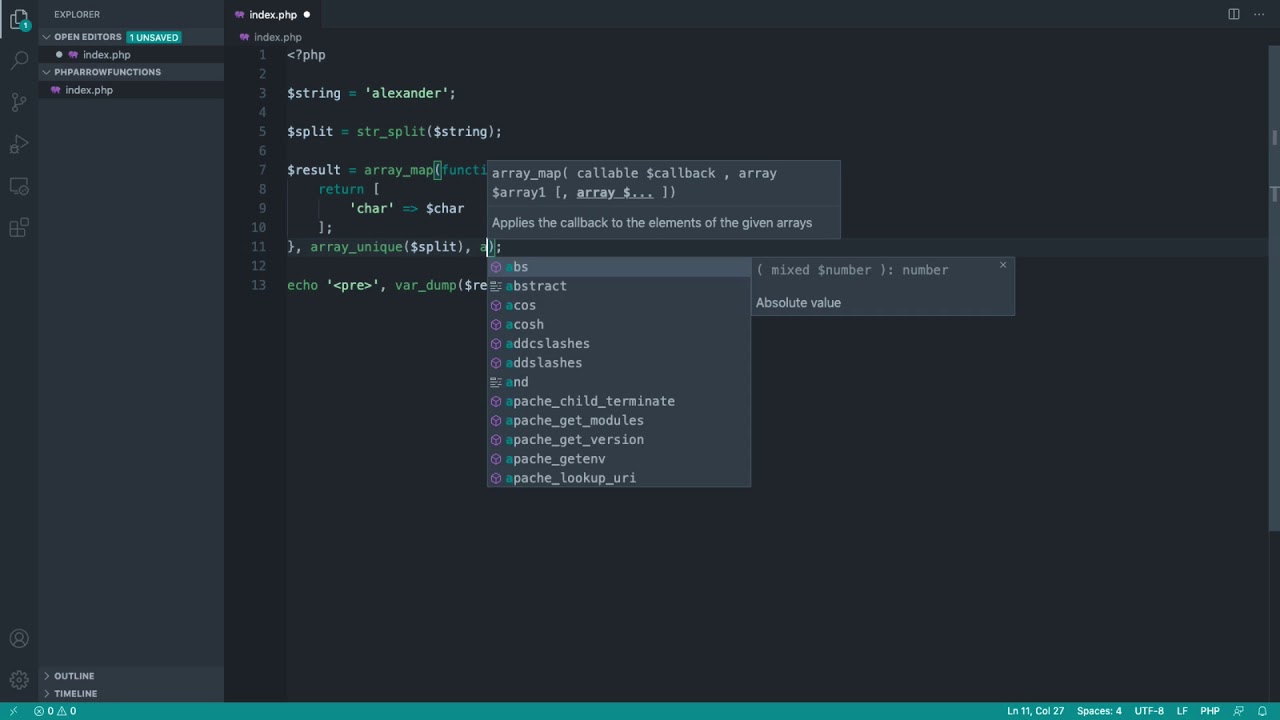Choose the acosh suggestion
The width and height of the screenshot is (1280, 720).
tap(618, 324)
